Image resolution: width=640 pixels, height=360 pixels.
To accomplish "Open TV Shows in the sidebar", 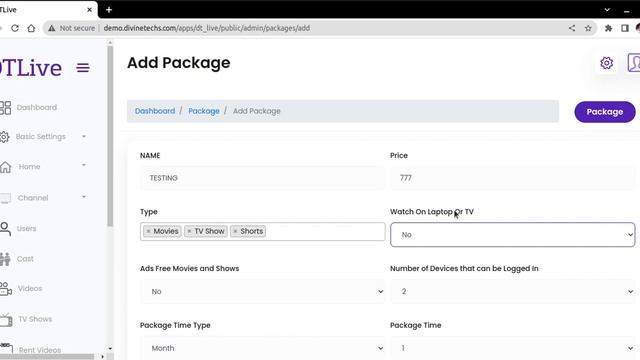I will [x=35, y=319].
